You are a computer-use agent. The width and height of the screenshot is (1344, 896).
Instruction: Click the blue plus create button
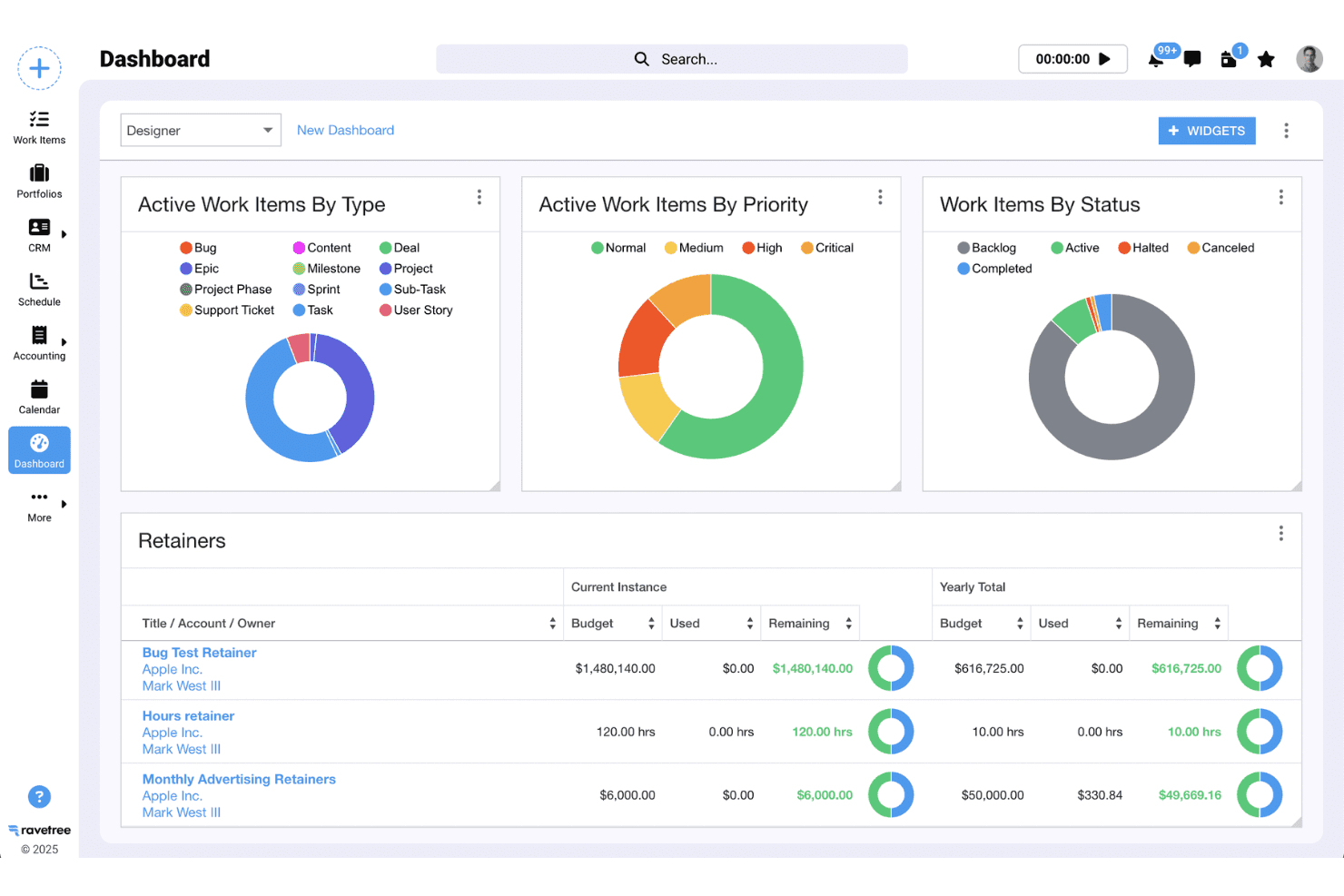pos(39,68)
